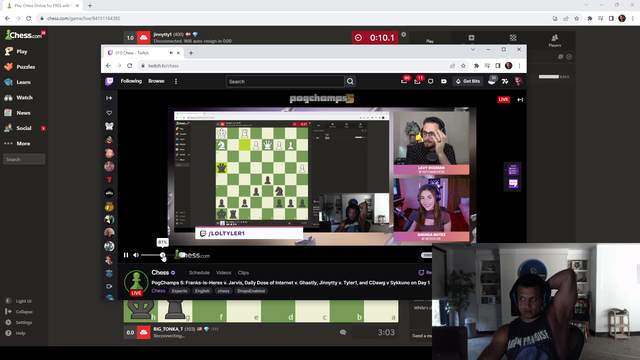Open Twitch Prime loot icon with badge 90

pos(404,81)
